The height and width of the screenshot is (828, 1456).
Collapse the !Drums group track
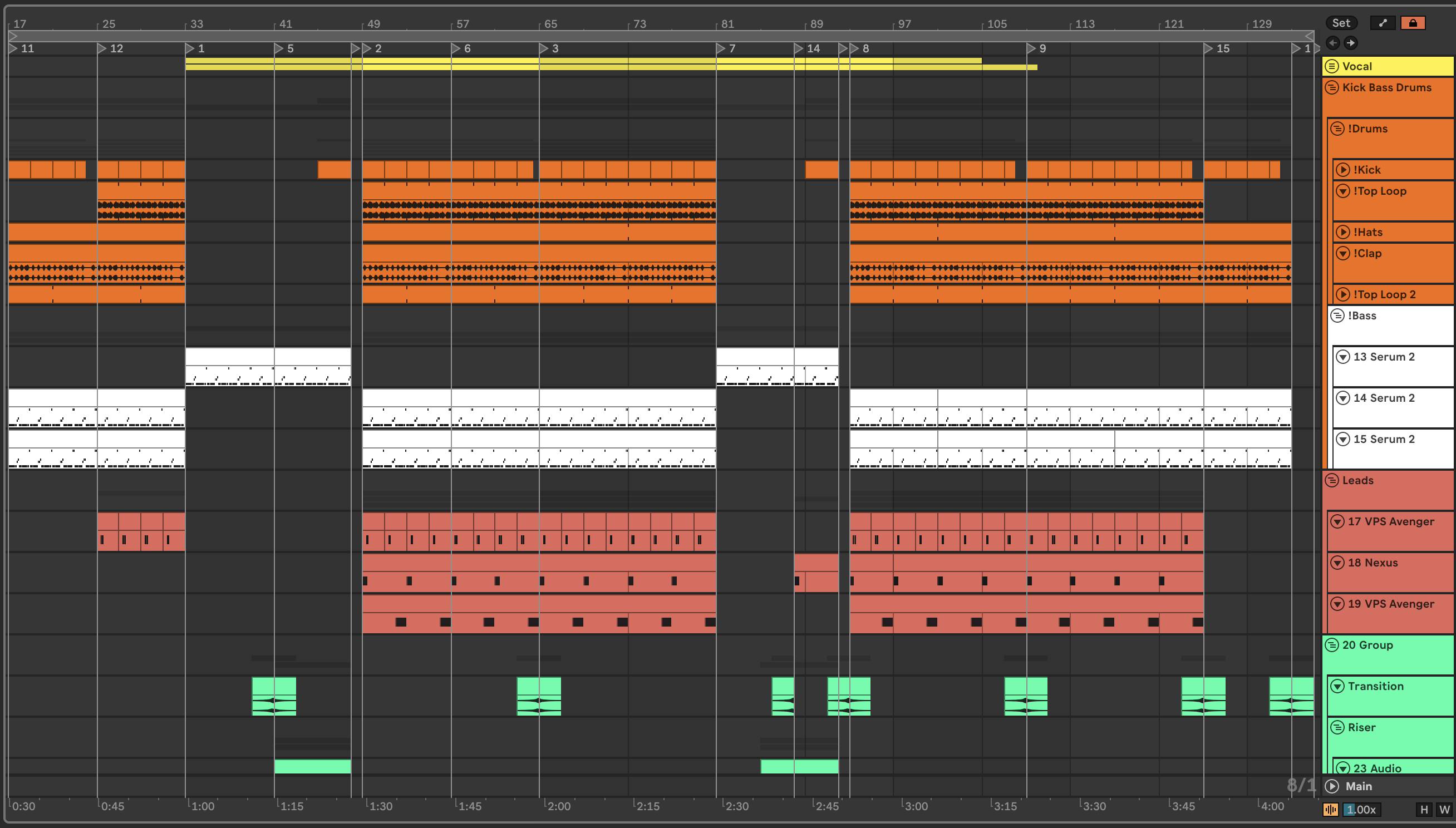coord(1337,129)
